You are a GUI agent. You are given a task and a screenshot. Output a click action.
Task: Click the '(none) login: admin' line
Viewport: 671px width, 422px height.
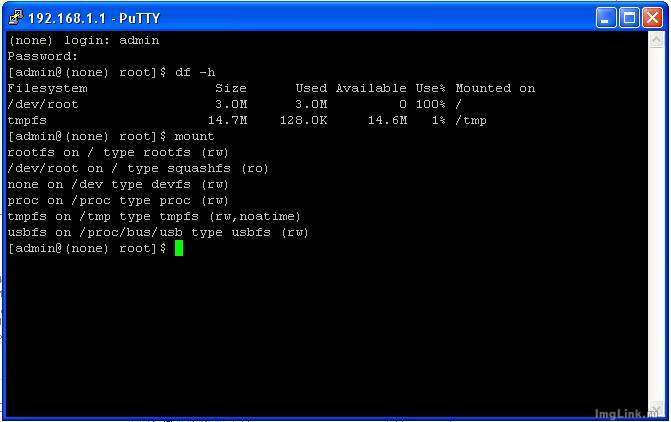click(x=83, y=40)
